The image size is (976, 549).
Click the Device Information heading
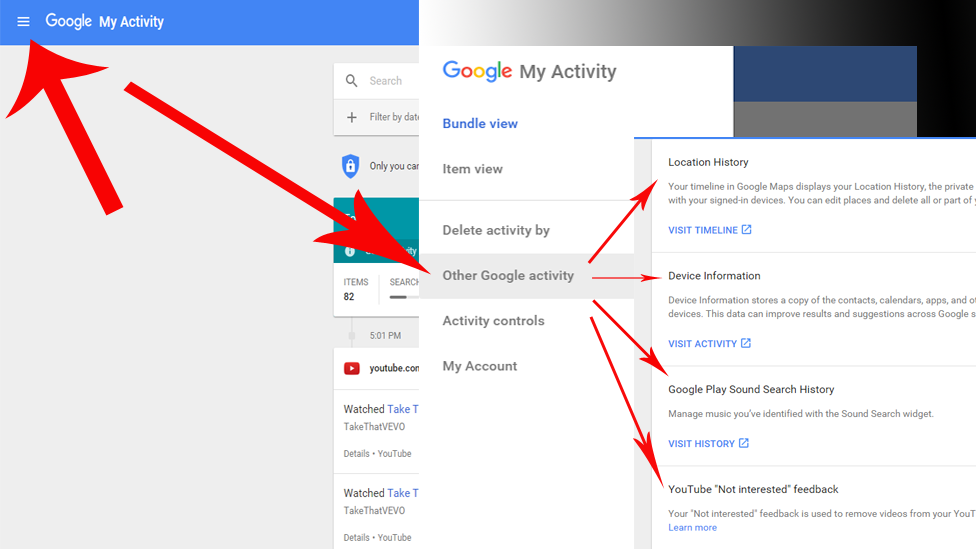pyautogui.click(x=715, y=276)
